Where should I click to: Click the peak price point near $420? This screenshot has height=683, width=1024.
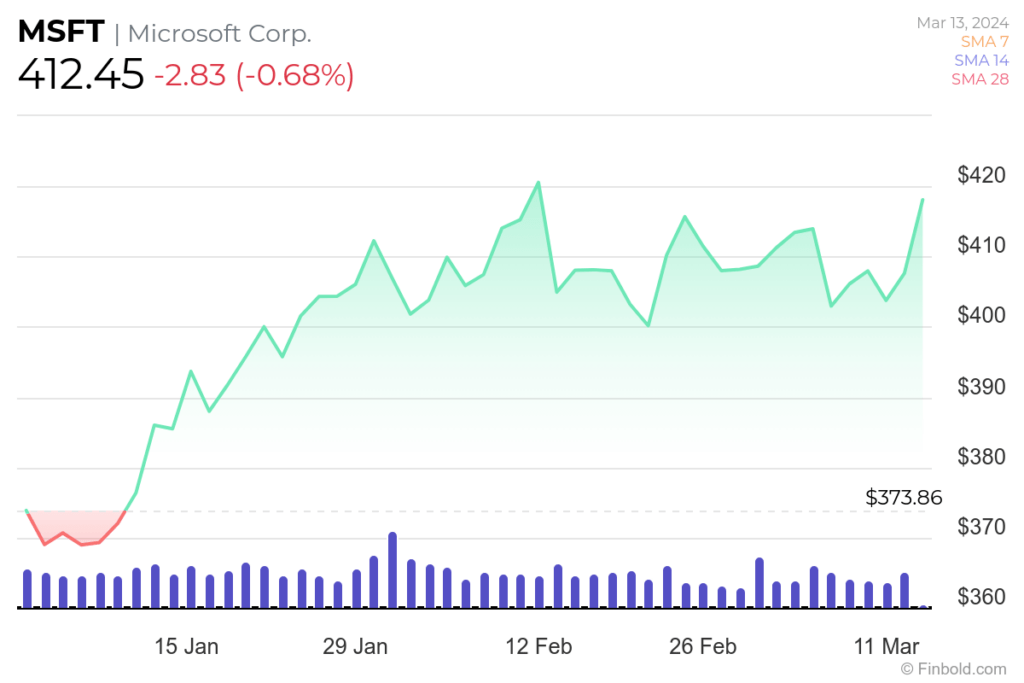click(538, 183)
